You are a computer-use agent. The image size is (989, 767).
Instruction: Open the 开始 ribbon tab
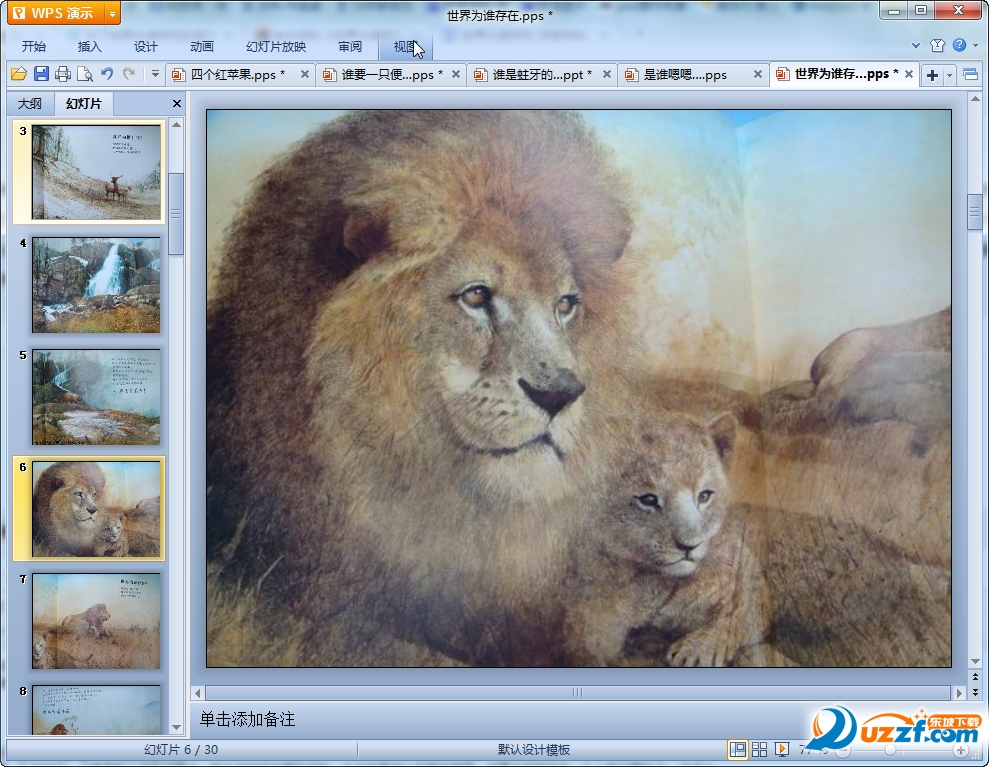click(33, 47)
